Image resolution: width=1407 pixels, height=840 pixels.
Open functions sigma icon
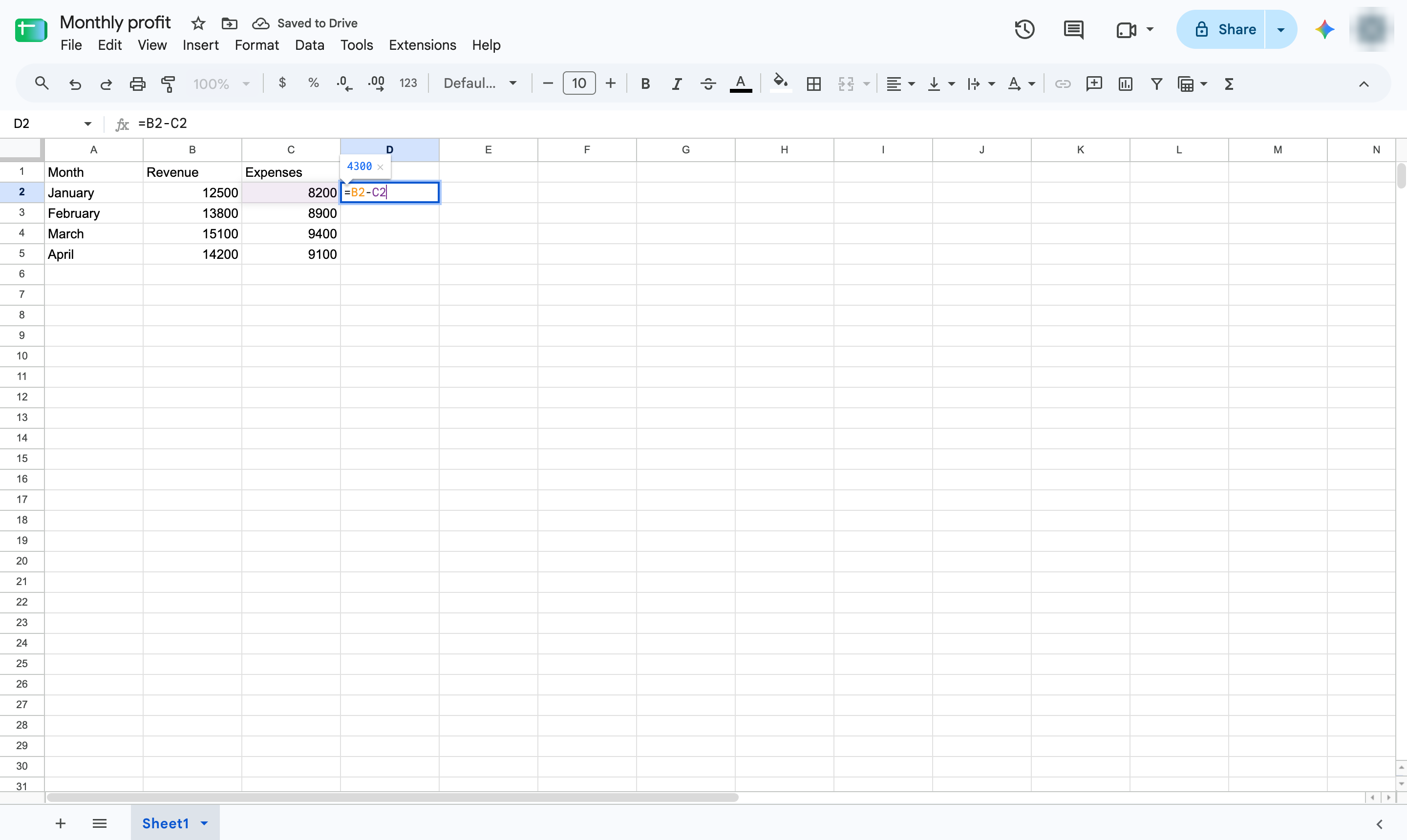point(1229,84)
